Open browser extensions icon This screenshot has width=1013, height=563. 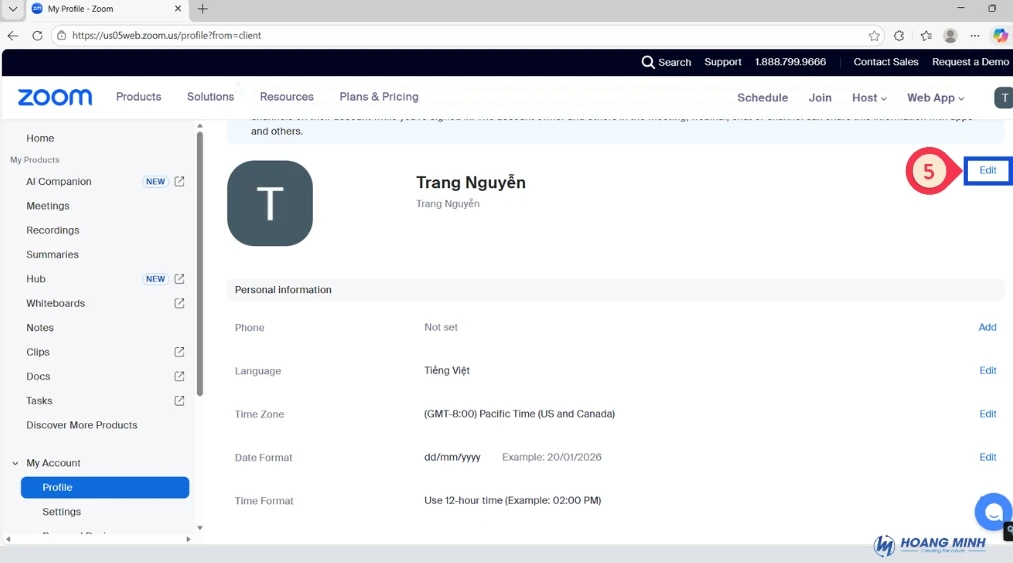pos(899,35)
